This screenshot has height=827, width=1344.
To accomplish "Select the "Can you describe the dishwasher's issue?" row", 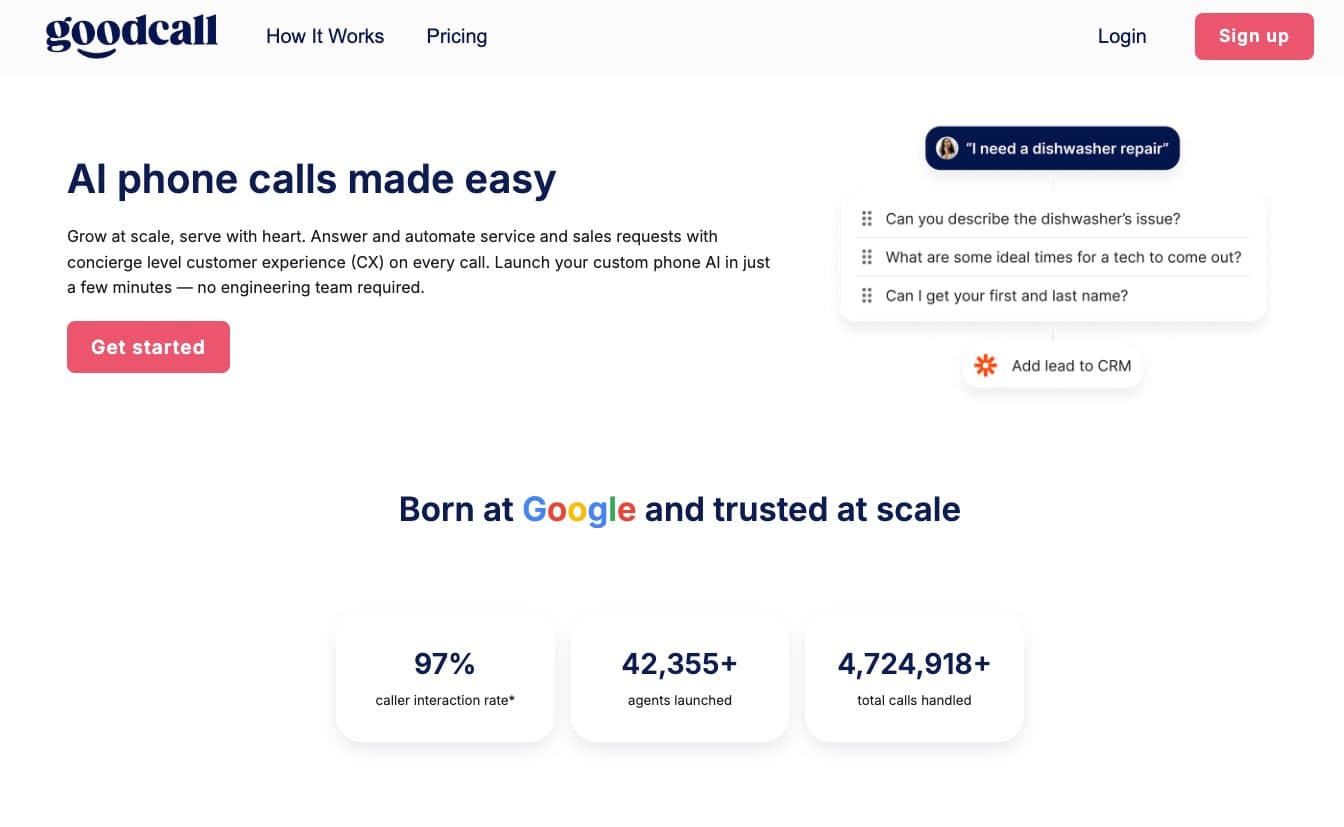I will [1033, 219].
